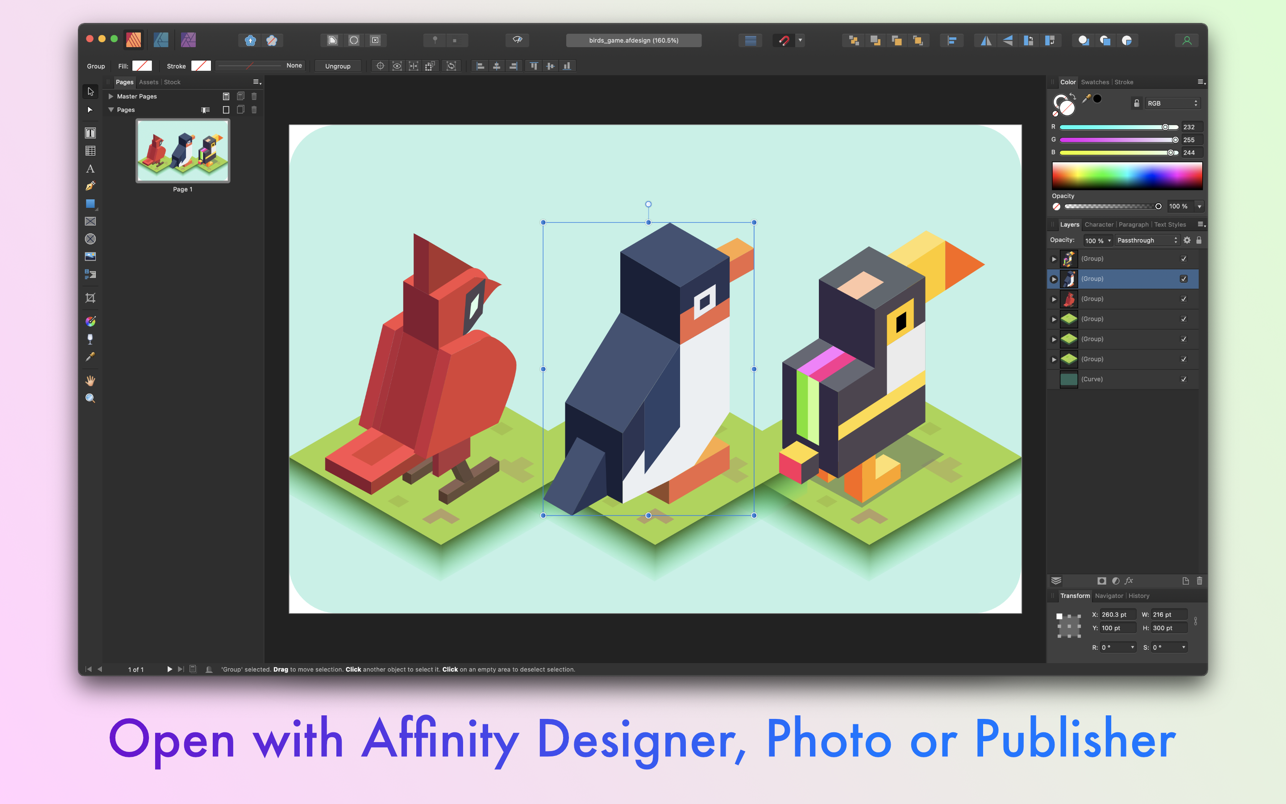Toggle the preview mode eye icon
The image size is (1286, 804).
coord(518,41)
